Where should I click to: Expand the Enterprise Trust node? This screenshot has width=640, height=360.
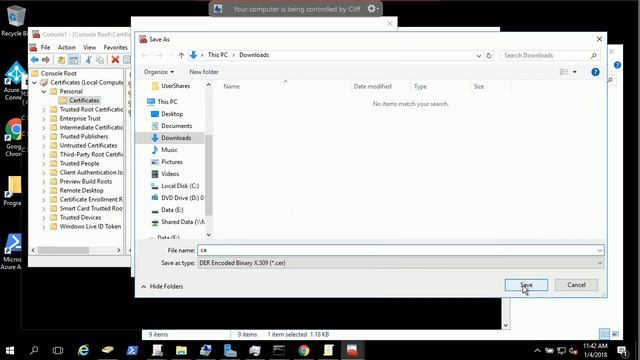click(x=44, y=118)
